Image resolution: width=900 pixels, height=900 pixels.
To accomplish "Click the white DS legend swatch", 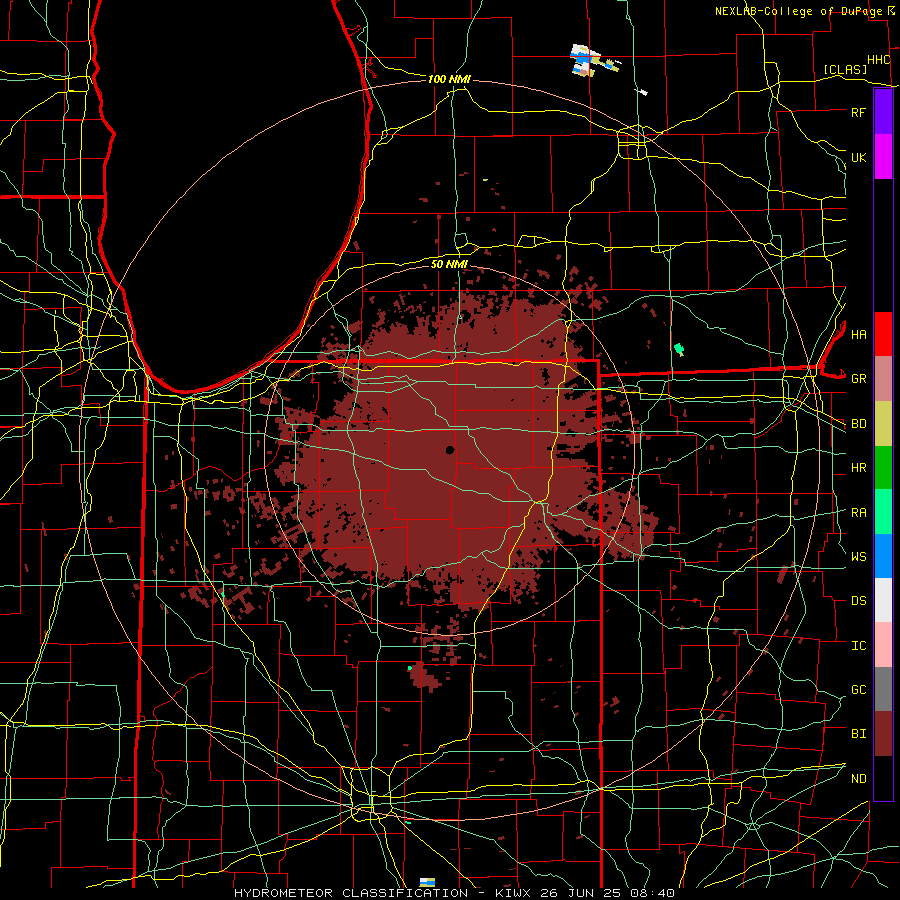I will point(883,600).
